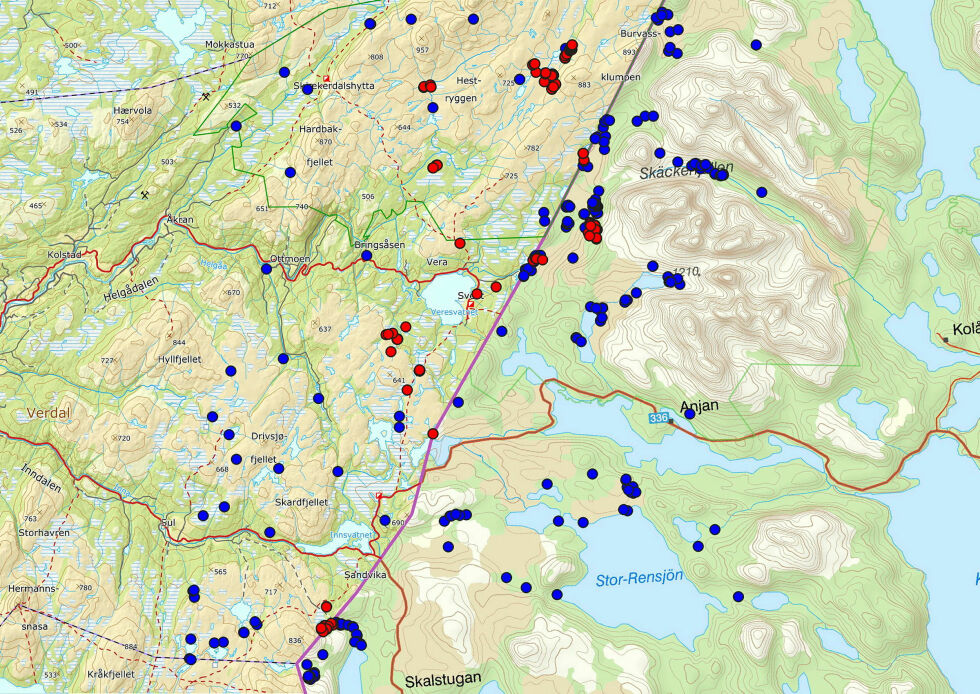Select blue marker inside small green polygon
This screenshot has width=980, height=694.
[236, 126]
